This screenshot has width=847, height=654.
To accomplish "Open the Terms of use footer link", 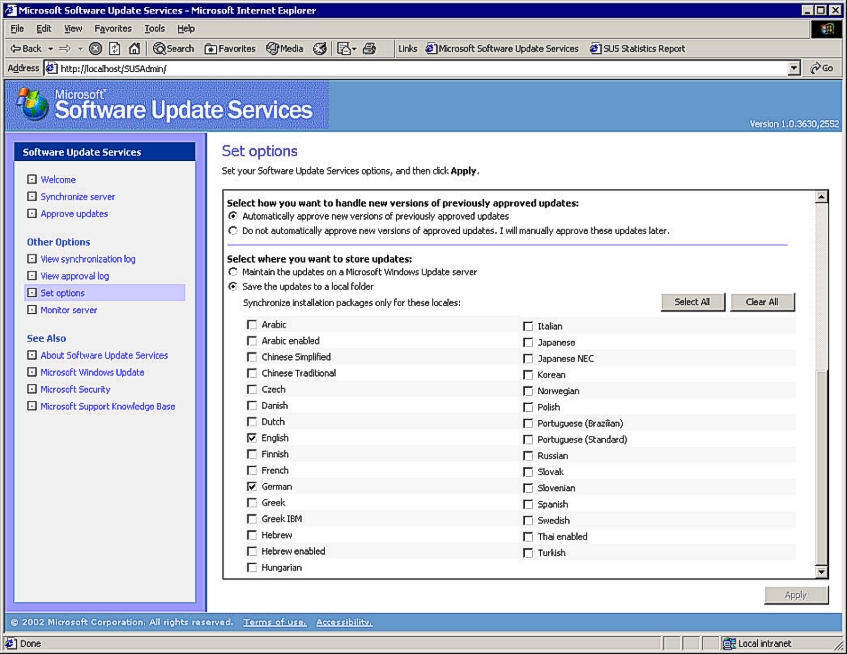I will pyautogui.click(x=275, y=622).
